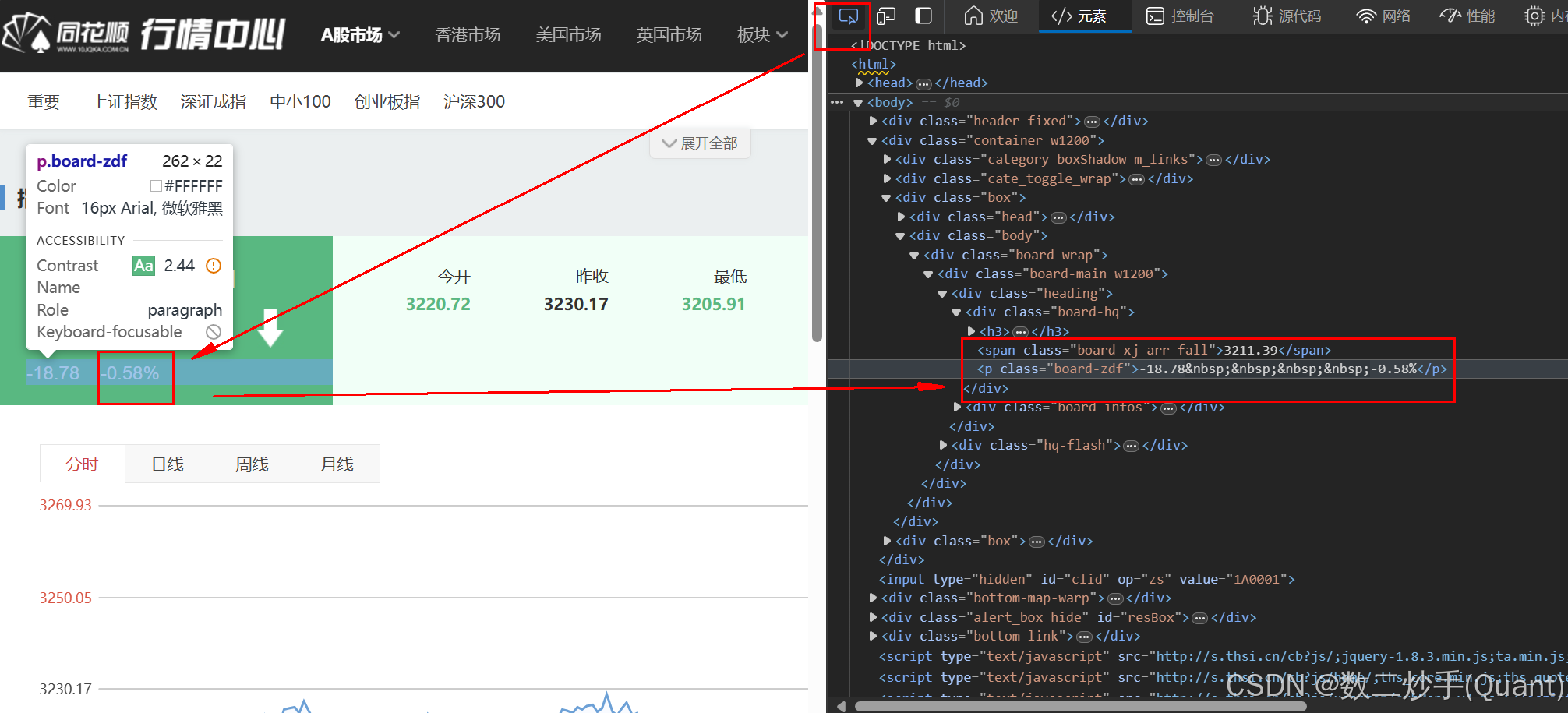Click the contrast warning icon in tooltip
Viewport: 1568px width, 713px height.
click(214, 266)
